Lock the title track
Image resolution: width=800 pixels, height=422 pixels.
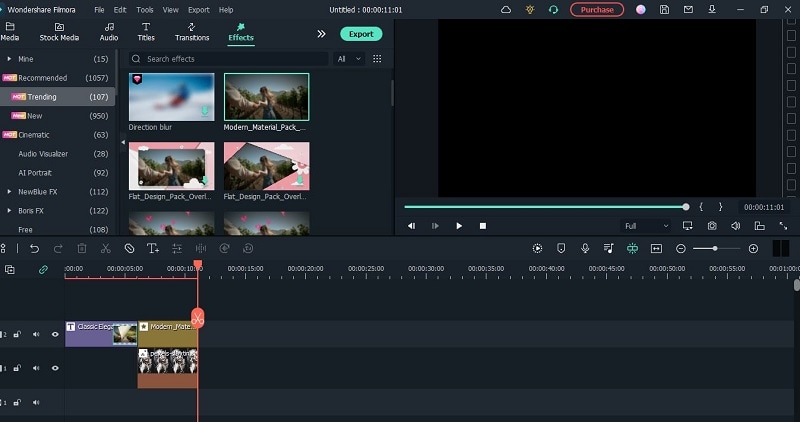17,334
